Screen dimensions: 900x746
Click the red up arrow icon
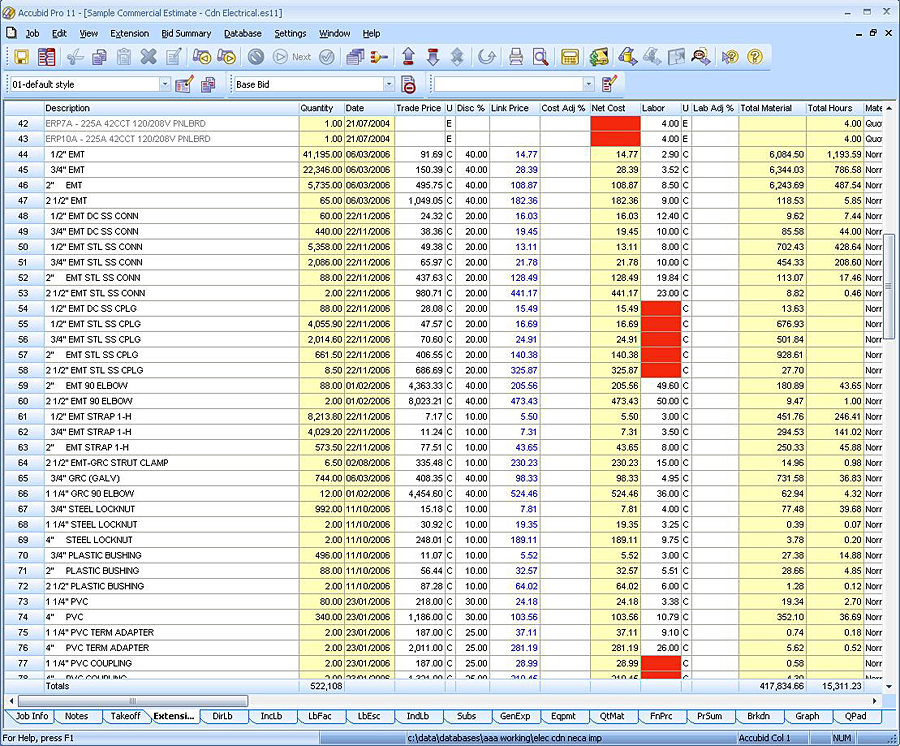408,57
